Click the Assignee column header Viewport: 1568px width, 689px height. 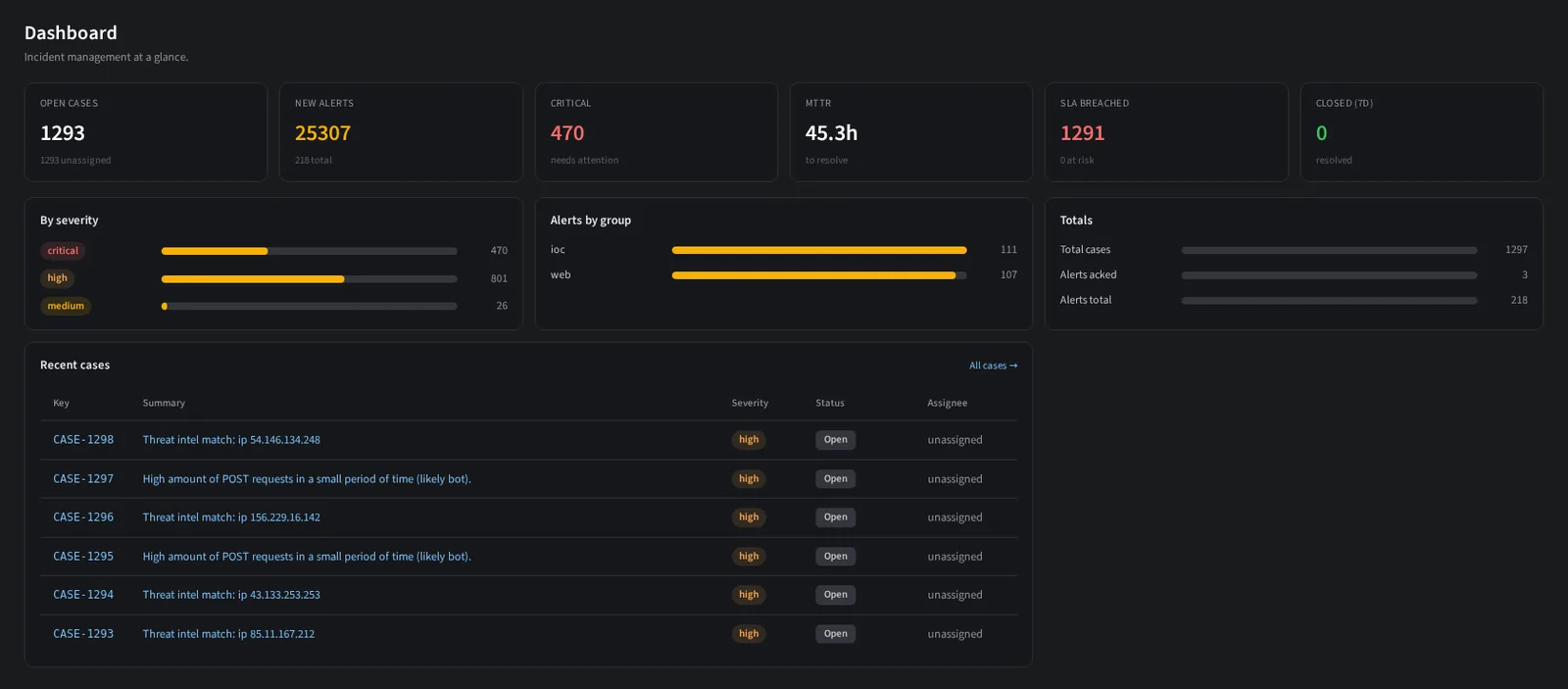pos(948,403)
